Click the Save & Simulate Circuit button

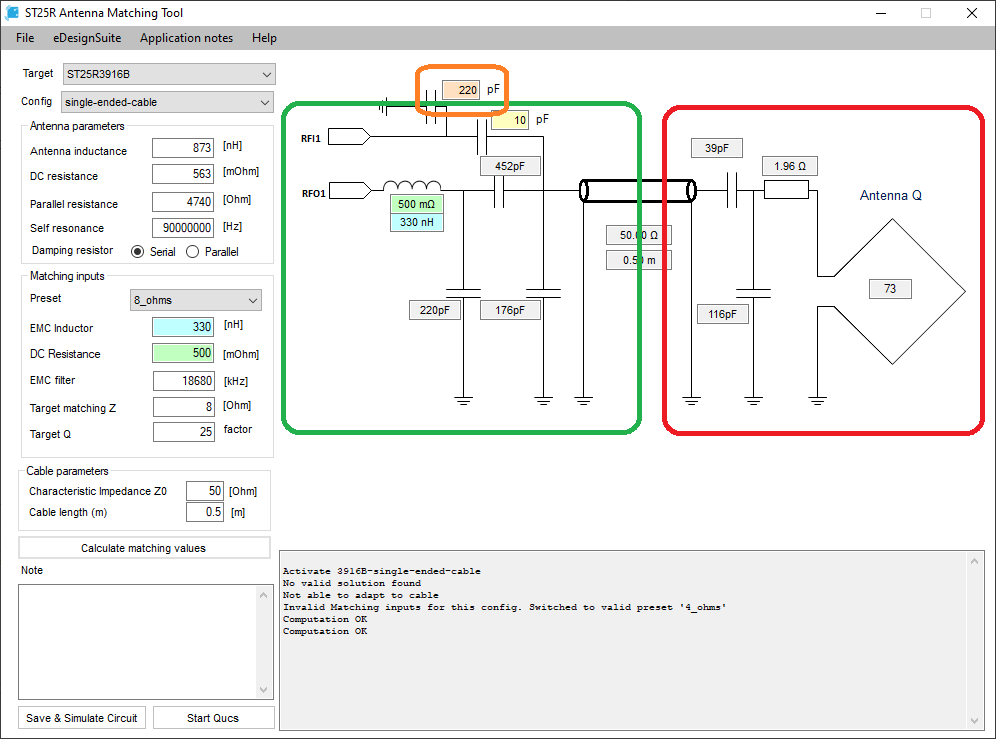click(x=83, y=718)
